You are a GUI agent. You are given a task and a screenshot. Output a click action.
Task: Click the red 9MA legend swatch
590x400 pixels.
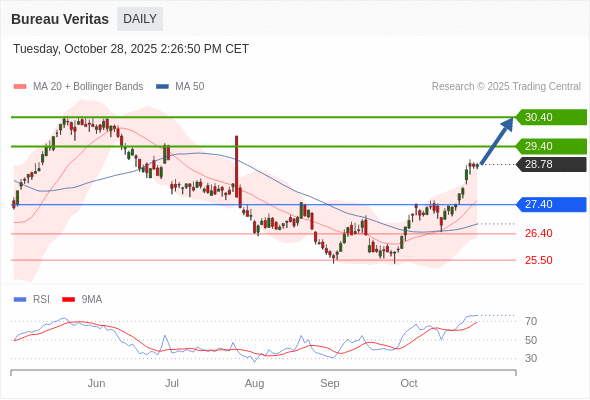[68, 300]
